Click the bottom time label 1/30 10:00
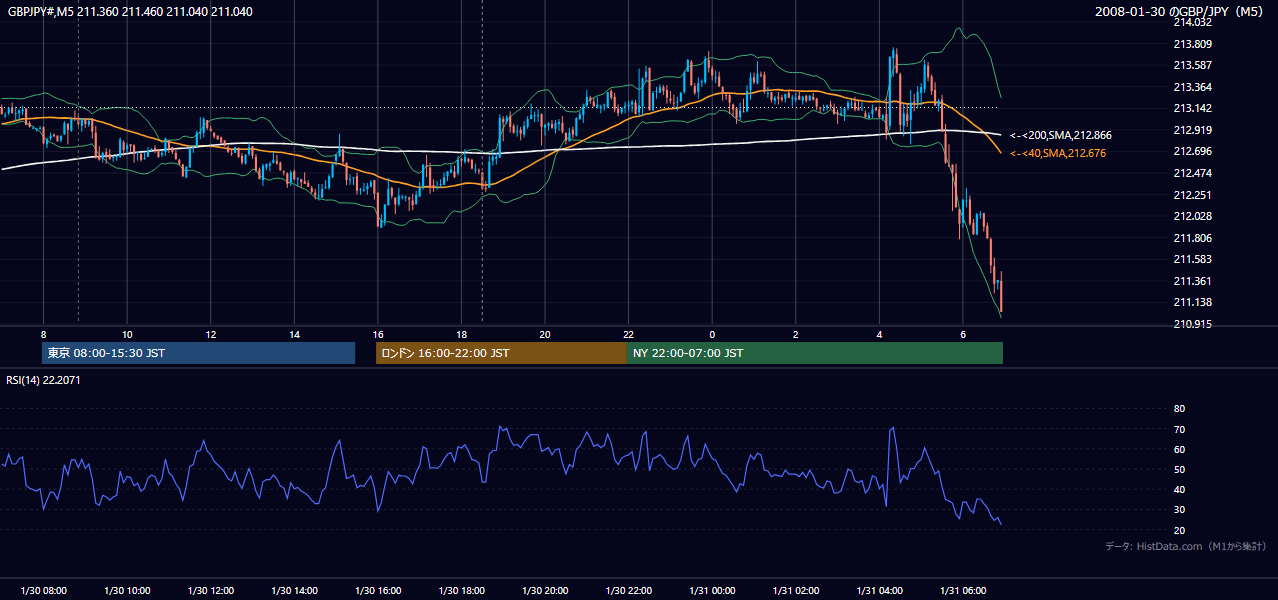The width and height of the screenshot is (1278, 600). coord(127,590)
